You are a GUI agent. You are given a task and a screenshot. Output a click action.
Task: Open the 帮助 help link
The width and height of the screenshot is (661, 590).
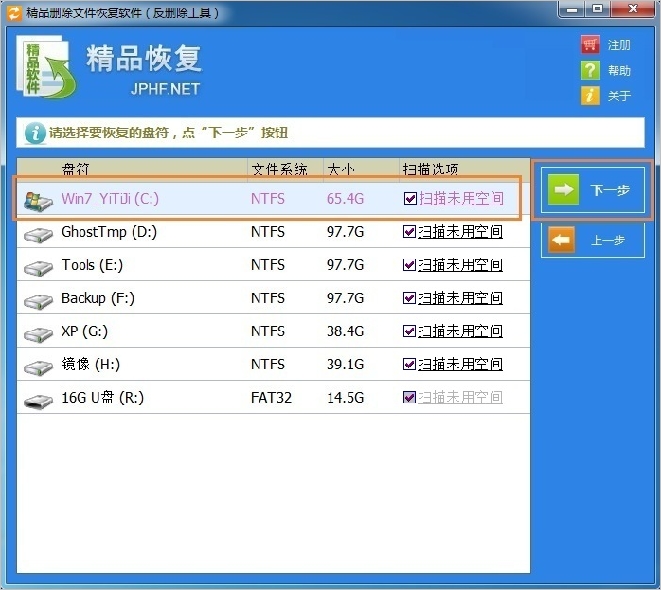(x=619, y=70)
